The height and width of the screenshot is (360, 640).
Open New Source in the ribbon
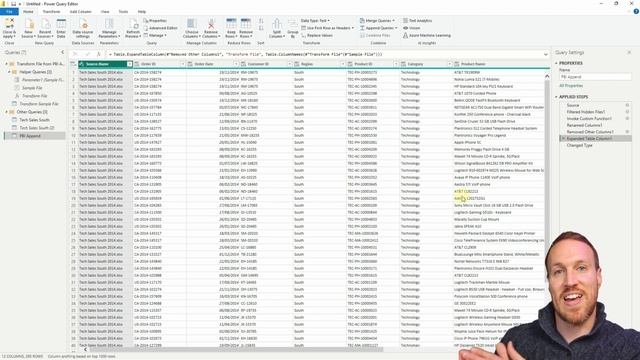click(x=28, y=28)
